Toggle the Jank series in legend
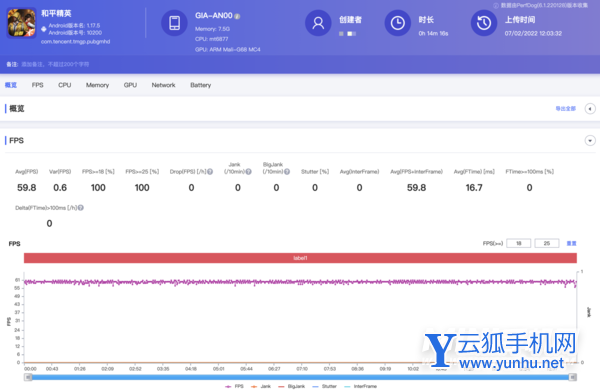The image size is (600, 390). coord(261,386)
